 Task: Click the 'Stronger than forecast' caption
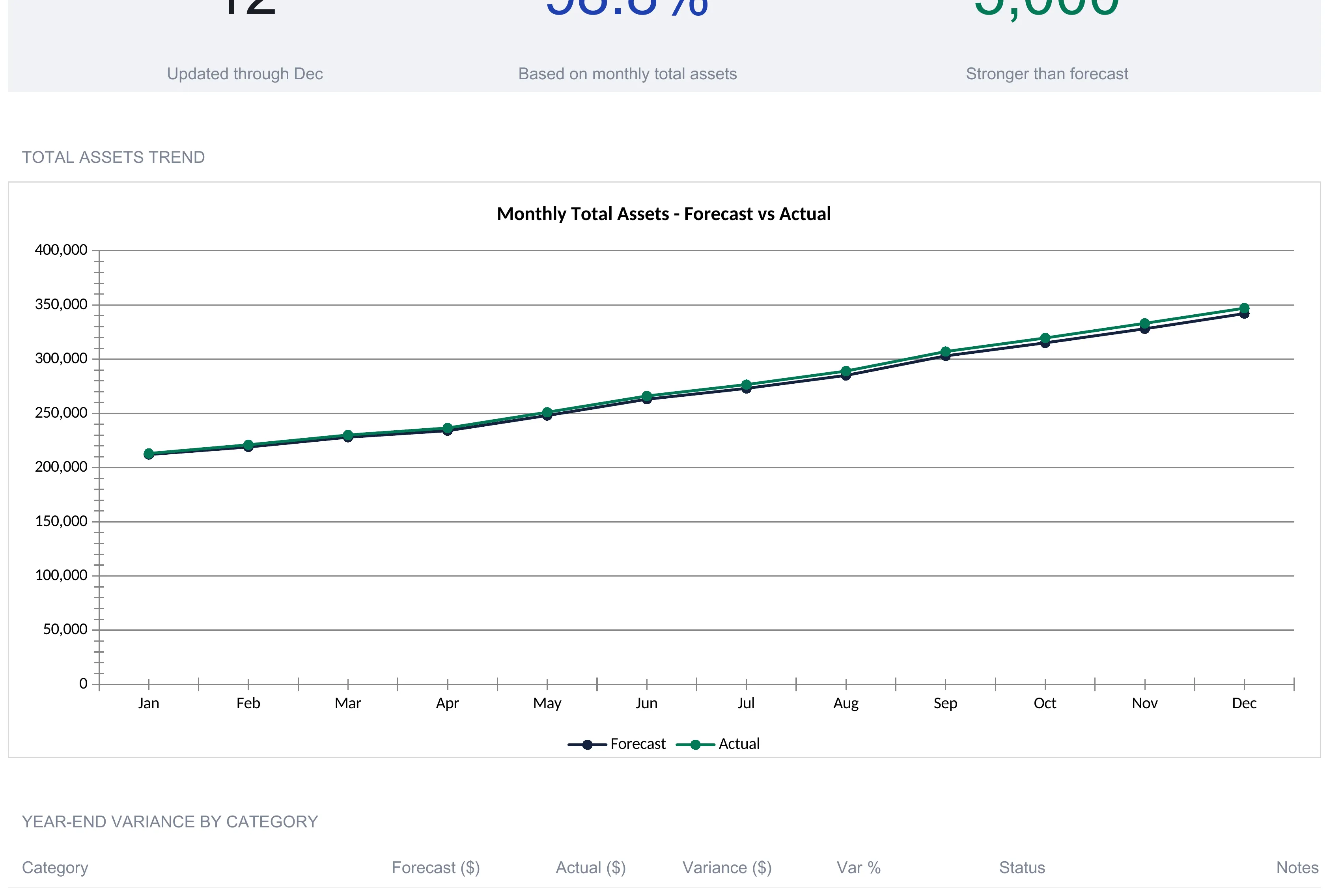coord(1047,74)
